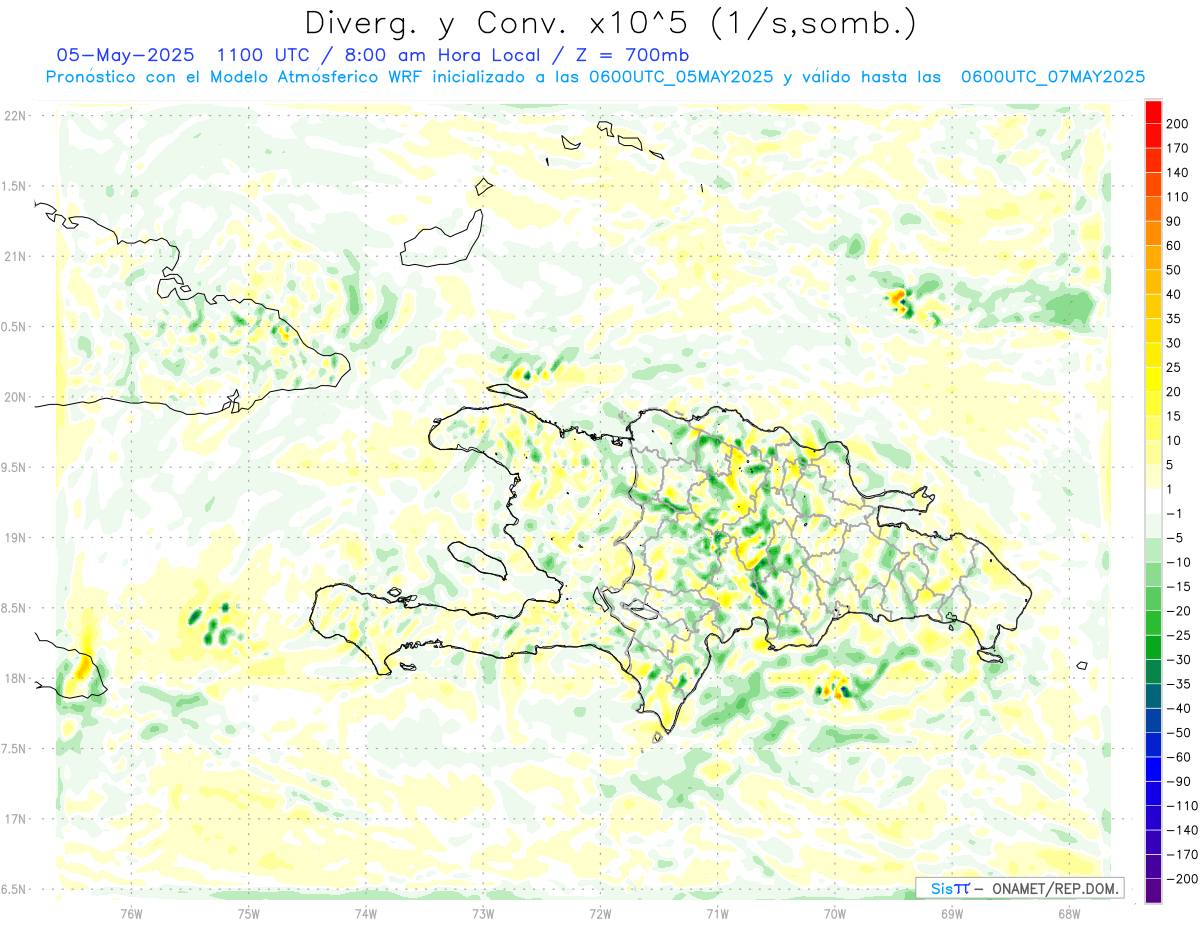Click the '-170' colorbar value
The width and height of the screenshot is (1200, 927).
coord(1181,855)
